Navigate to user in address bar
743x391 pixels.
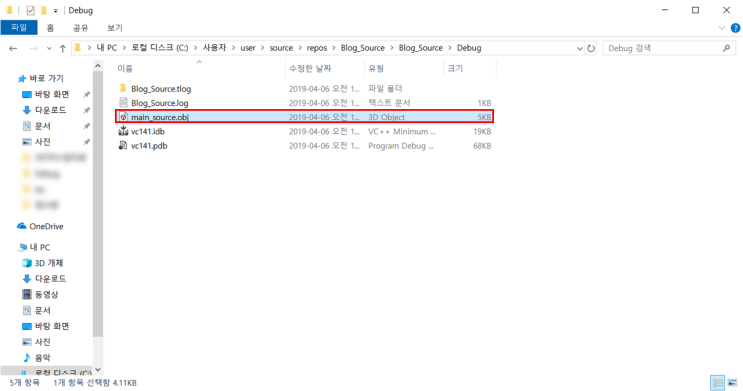[x=248, y=48]
